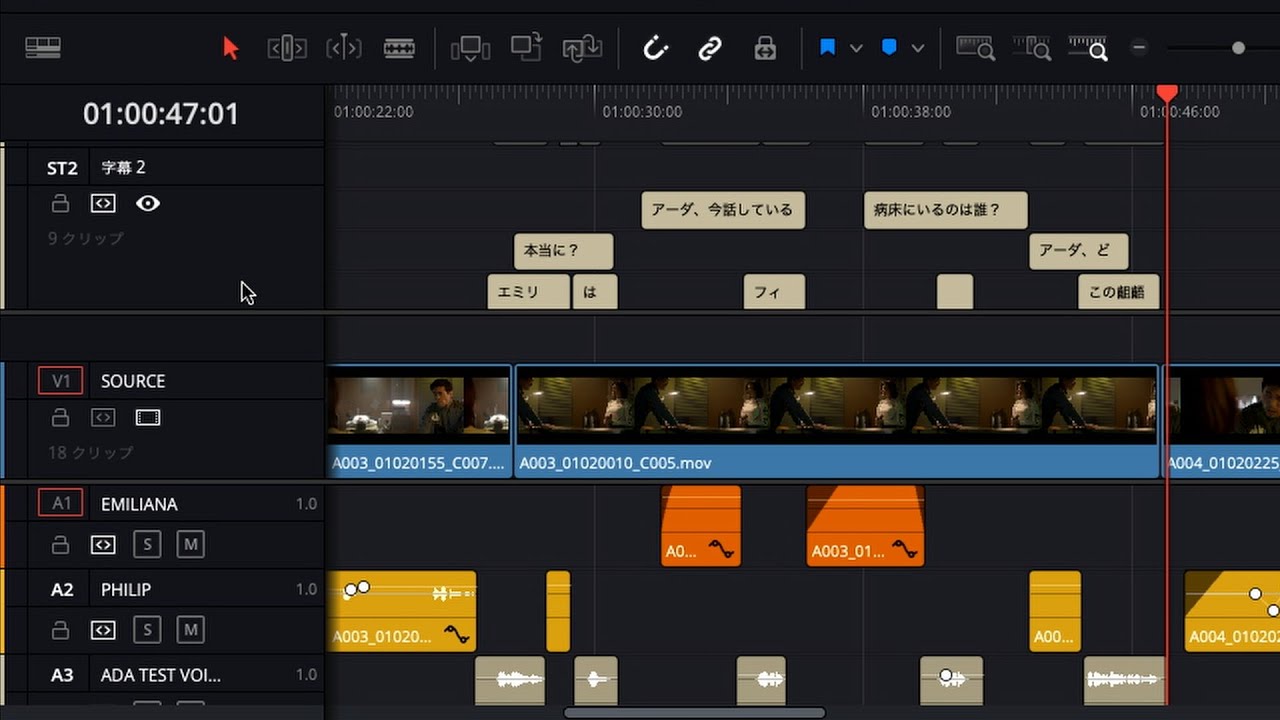The width and height of the screenshot is (1280, 720).
Task: Click the horizontal timeline scrollbar
Action: point(695,713)
